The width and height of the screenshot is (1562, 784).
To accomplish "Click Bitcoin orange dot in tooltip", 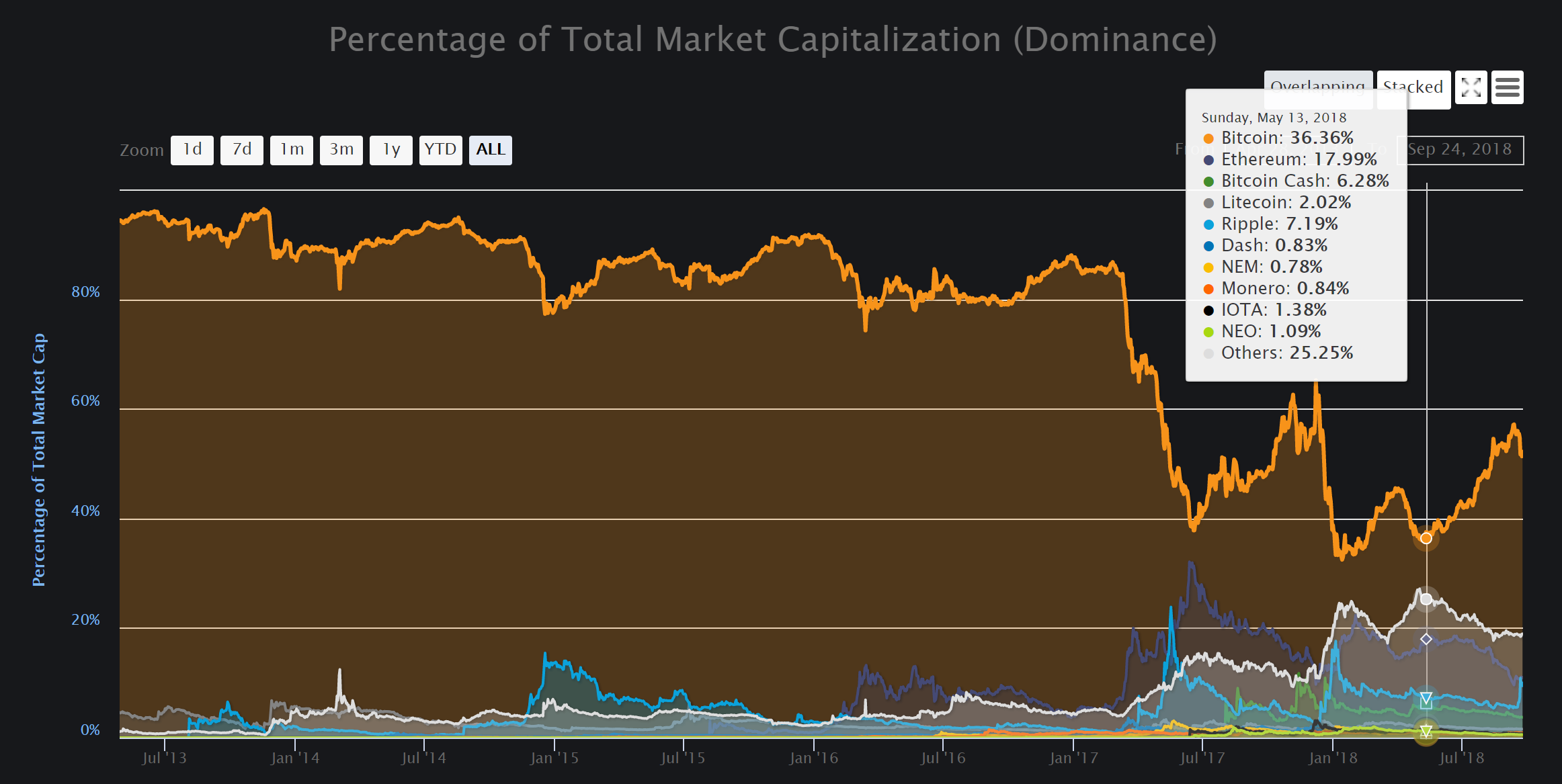I will pos(1208,138).
